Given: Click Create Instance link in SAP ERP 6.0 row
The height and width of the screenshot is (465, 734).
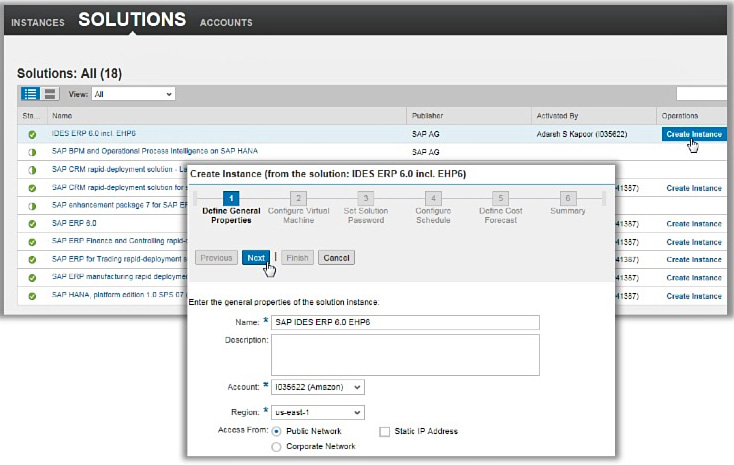Looking at the screenshot, I should [694, 224].
